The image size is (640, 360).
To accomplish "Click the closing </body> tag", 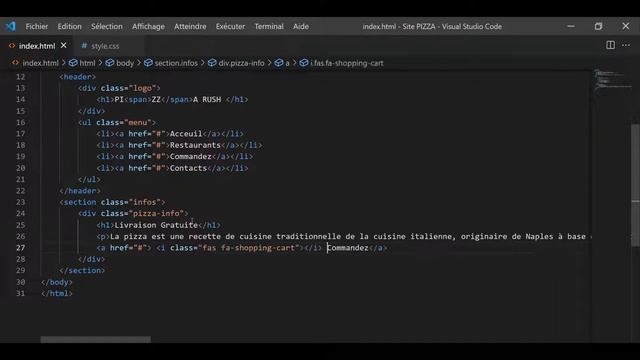I will (57, 282).
